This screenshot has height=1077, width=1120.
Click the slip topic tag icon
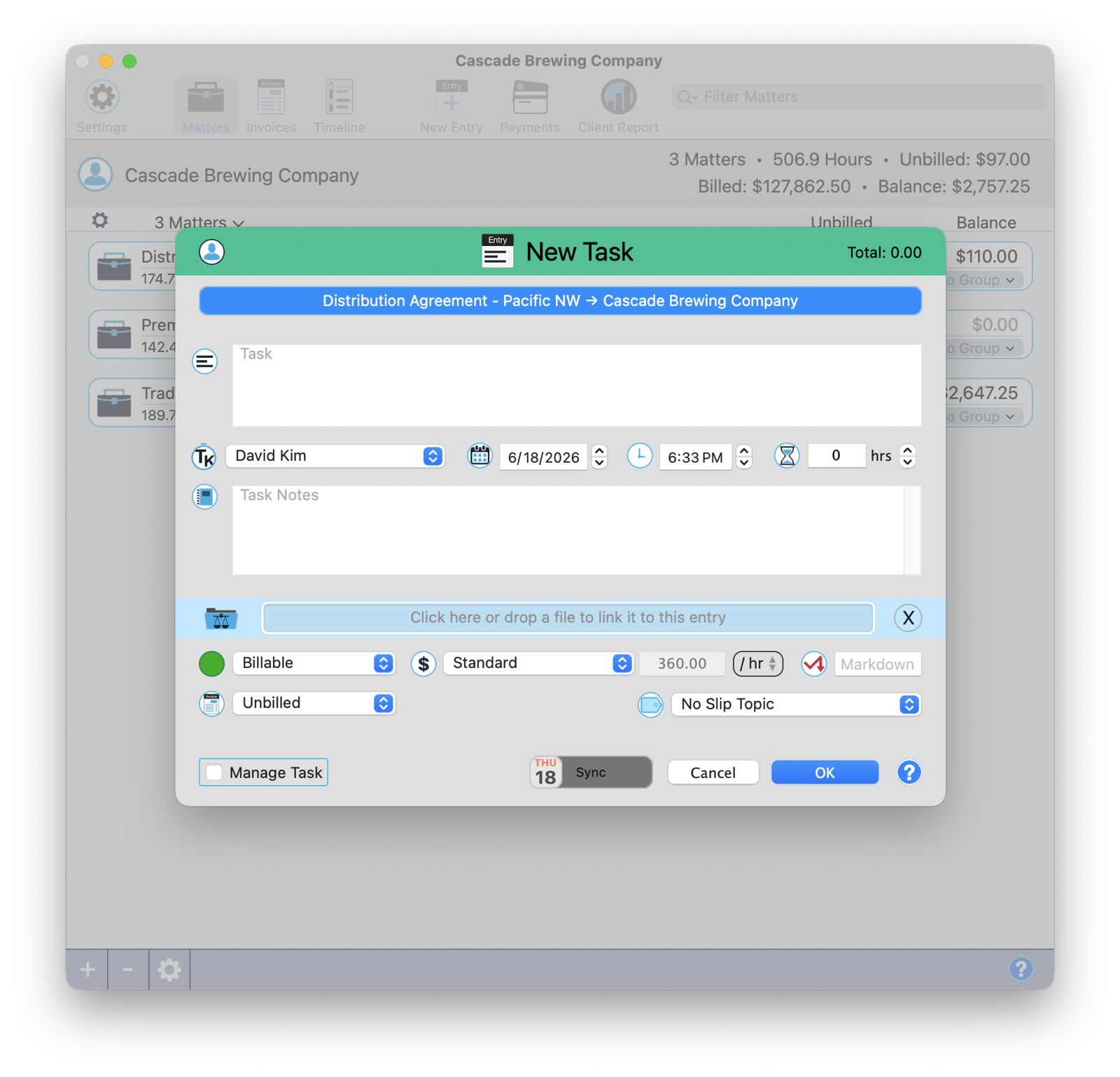[x=650, y=704]
